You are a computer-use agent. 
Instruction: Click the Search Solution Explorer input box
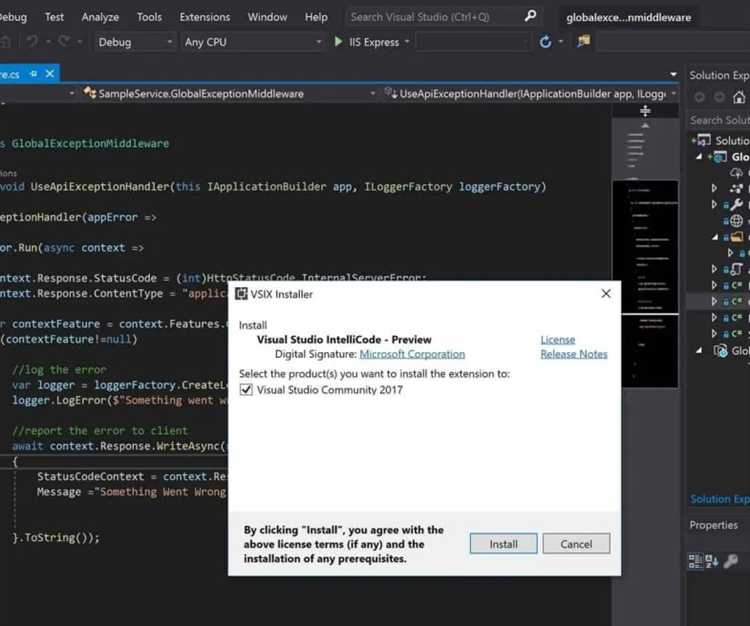(719, 120)
